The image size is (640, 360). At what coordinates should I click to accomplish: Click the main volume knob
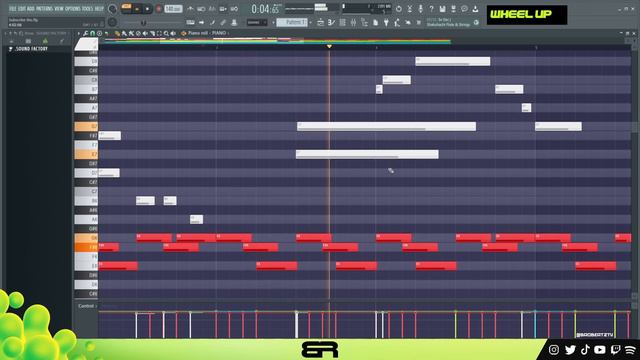112,9
